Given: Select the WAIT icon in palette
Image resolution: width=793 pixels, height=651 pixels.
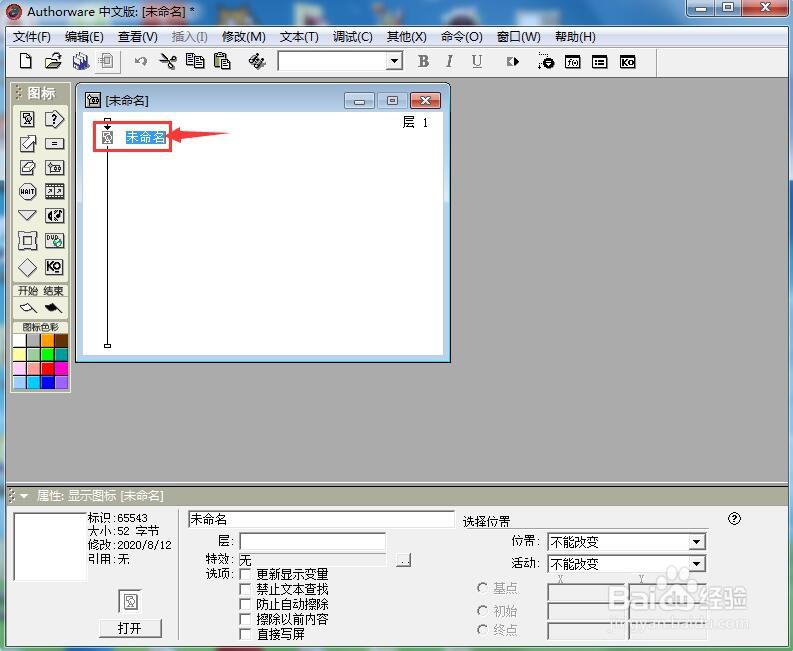Looking at the screenshot, I should pos(27,192).
